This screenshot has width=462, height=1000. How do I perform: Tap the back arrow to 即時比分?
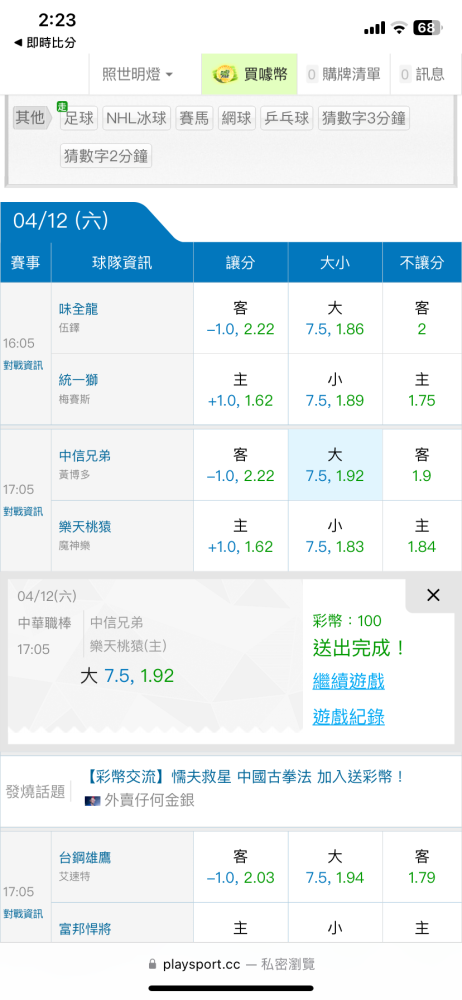(x=18, y=43)
